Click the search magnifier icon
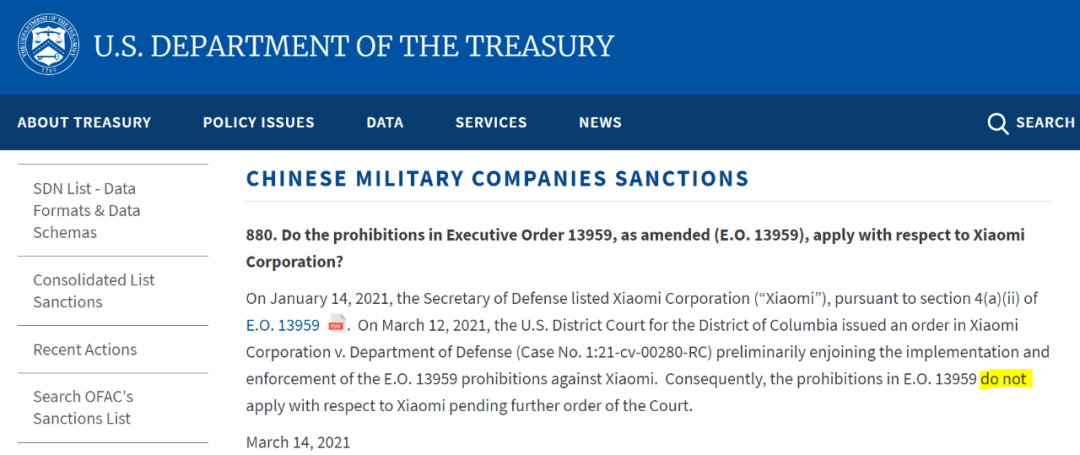This screenshot has height=455, width=1080. 997,123
